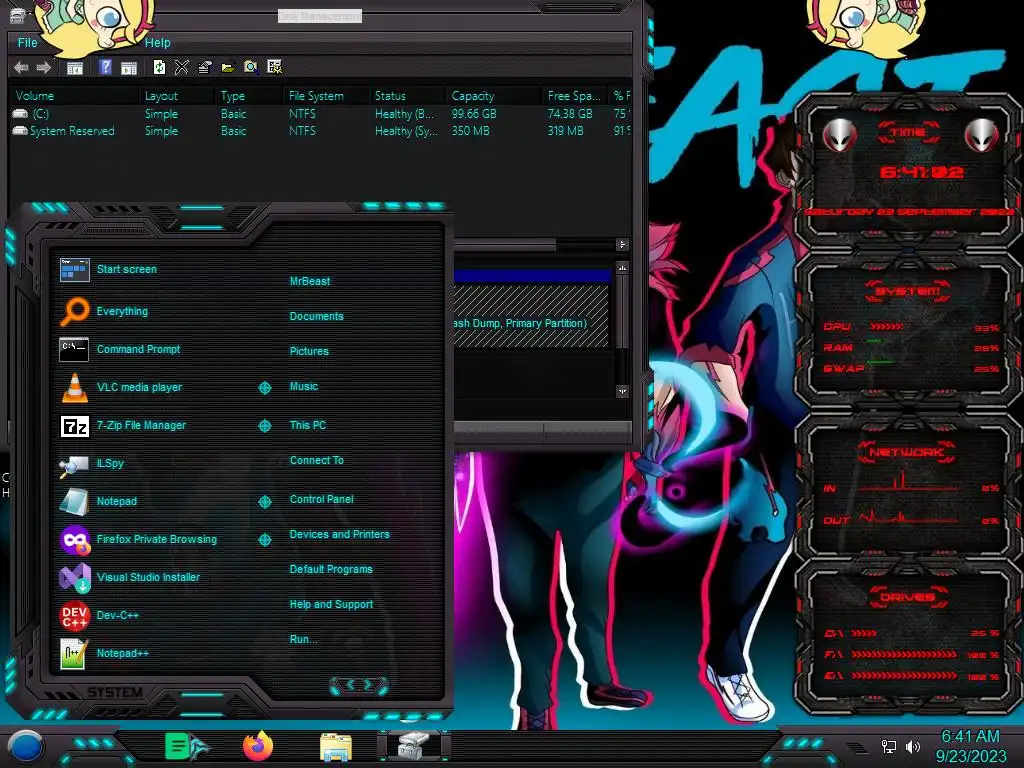Click Run... in the Start menu
This screenshot has height=768, width=1024.
304,639
